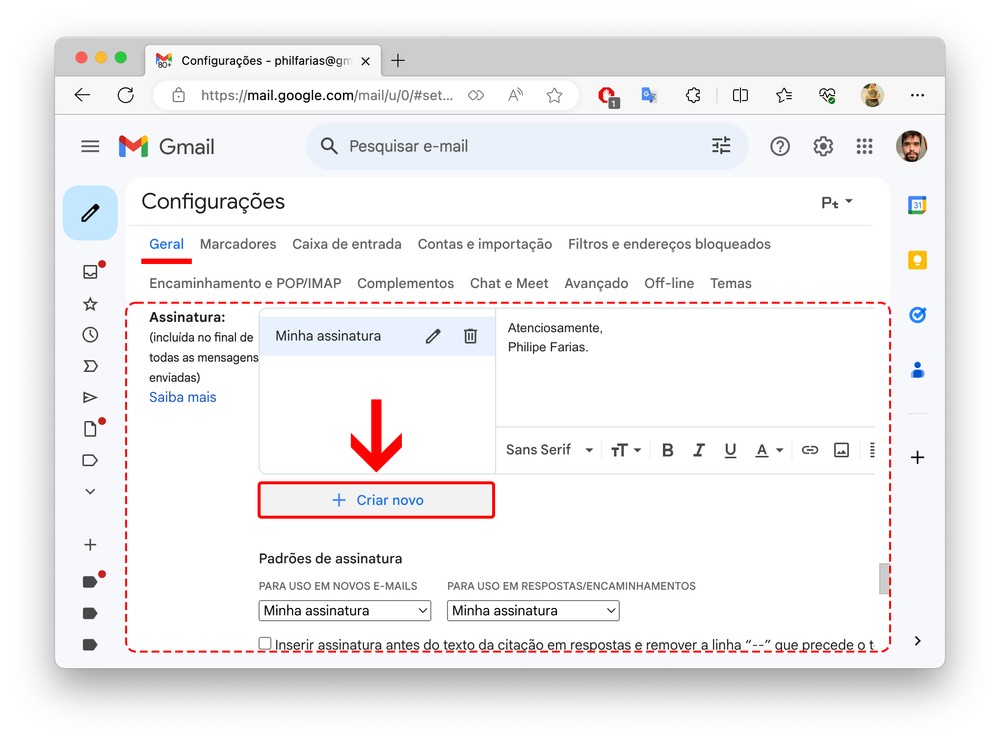Open Off-line tab
This screenshot has width=1000, height=741.
point(669,283)
